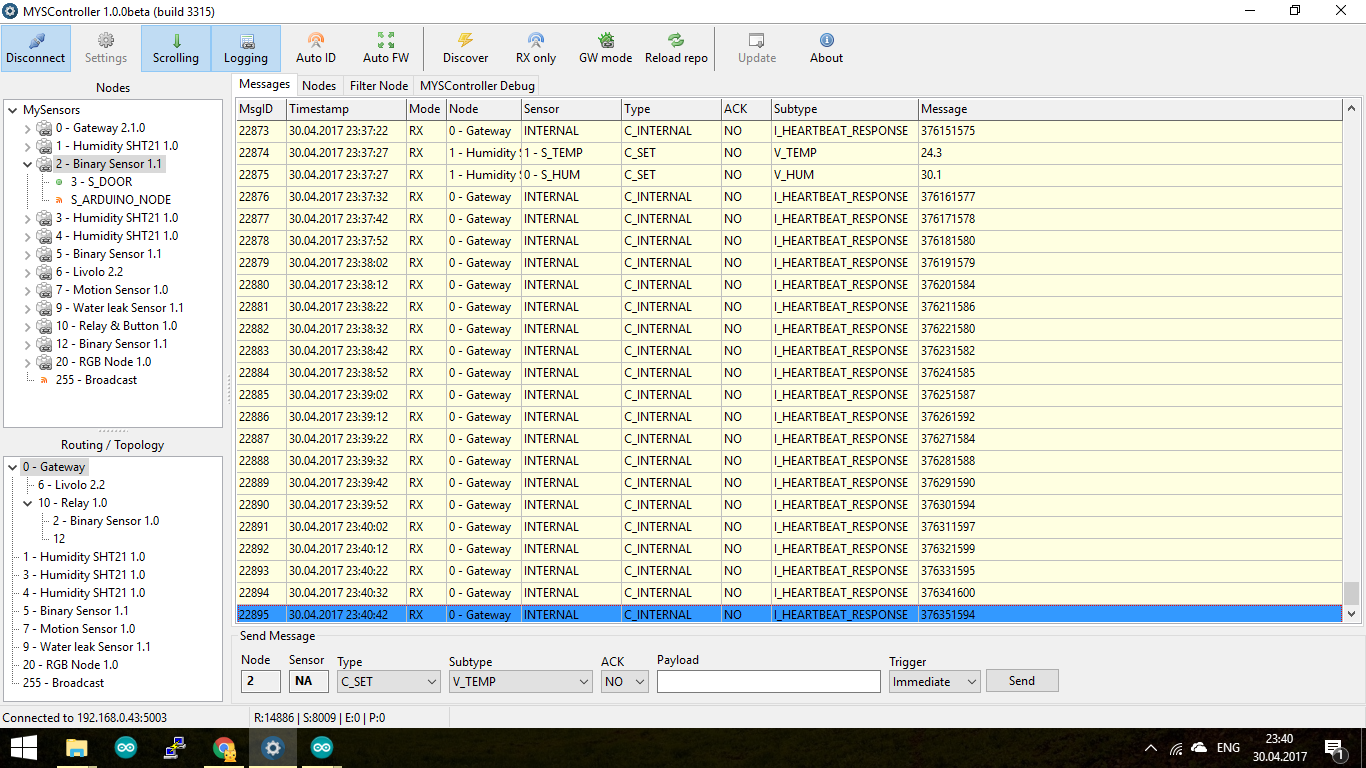Toggle GW mode in the toolbar
The height and width of the screenshot is (768, 1366).
(605, 48)
